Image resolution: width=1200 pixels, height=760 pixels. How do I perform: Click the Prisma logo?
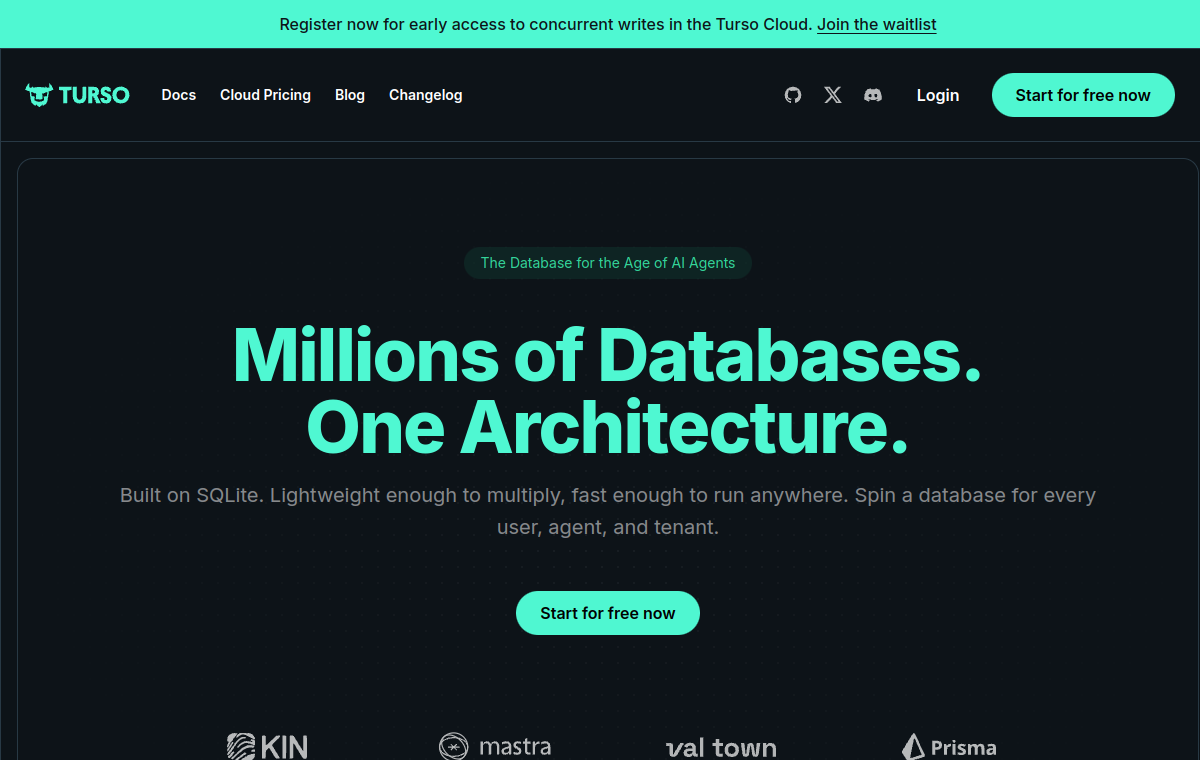(949, 747)
